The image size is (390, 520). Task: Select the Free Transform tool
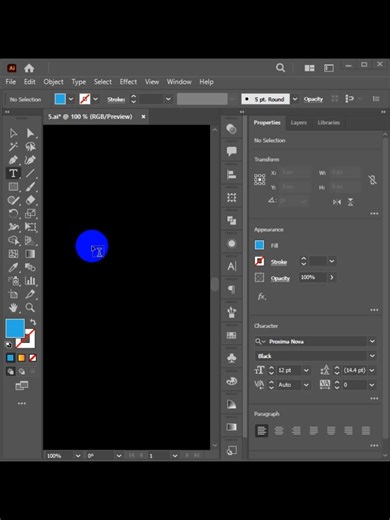[30, 227]
